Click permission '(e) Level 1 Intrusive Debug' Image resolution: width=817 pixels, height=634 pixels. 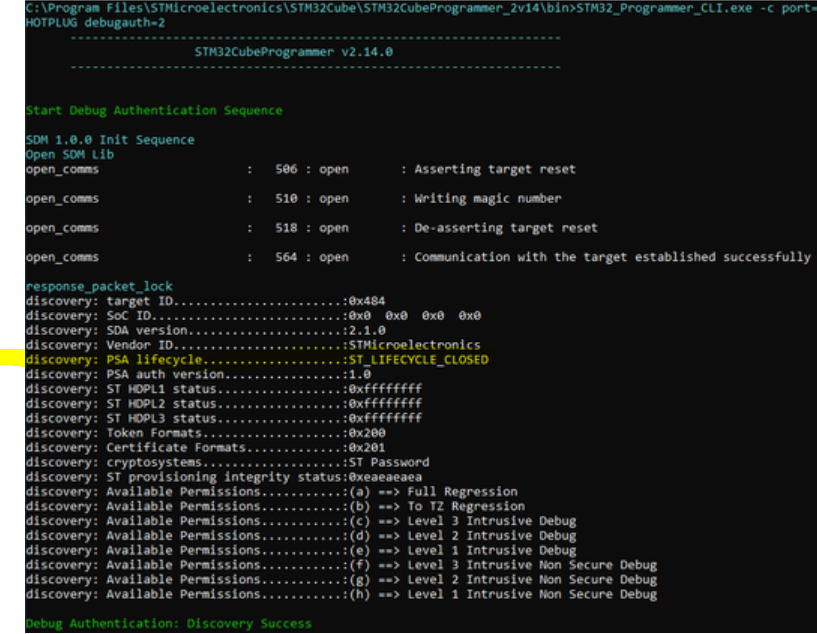(462, 550)
